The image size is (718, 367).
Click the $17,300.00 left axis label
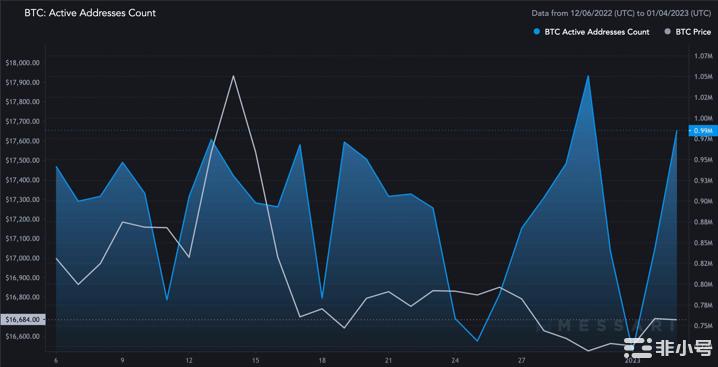click(x=22, y=199)
